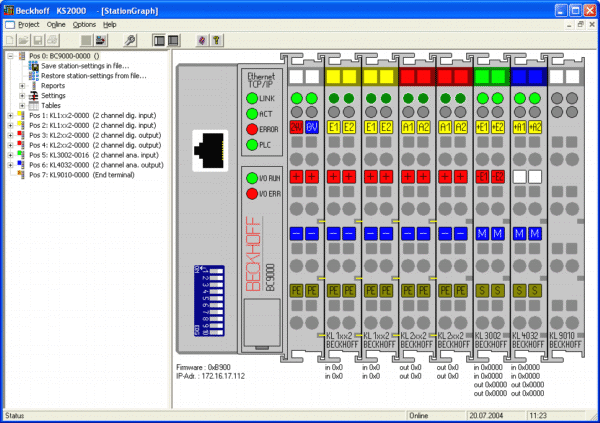Toggle the station graph view button

[x=173, y=40]
